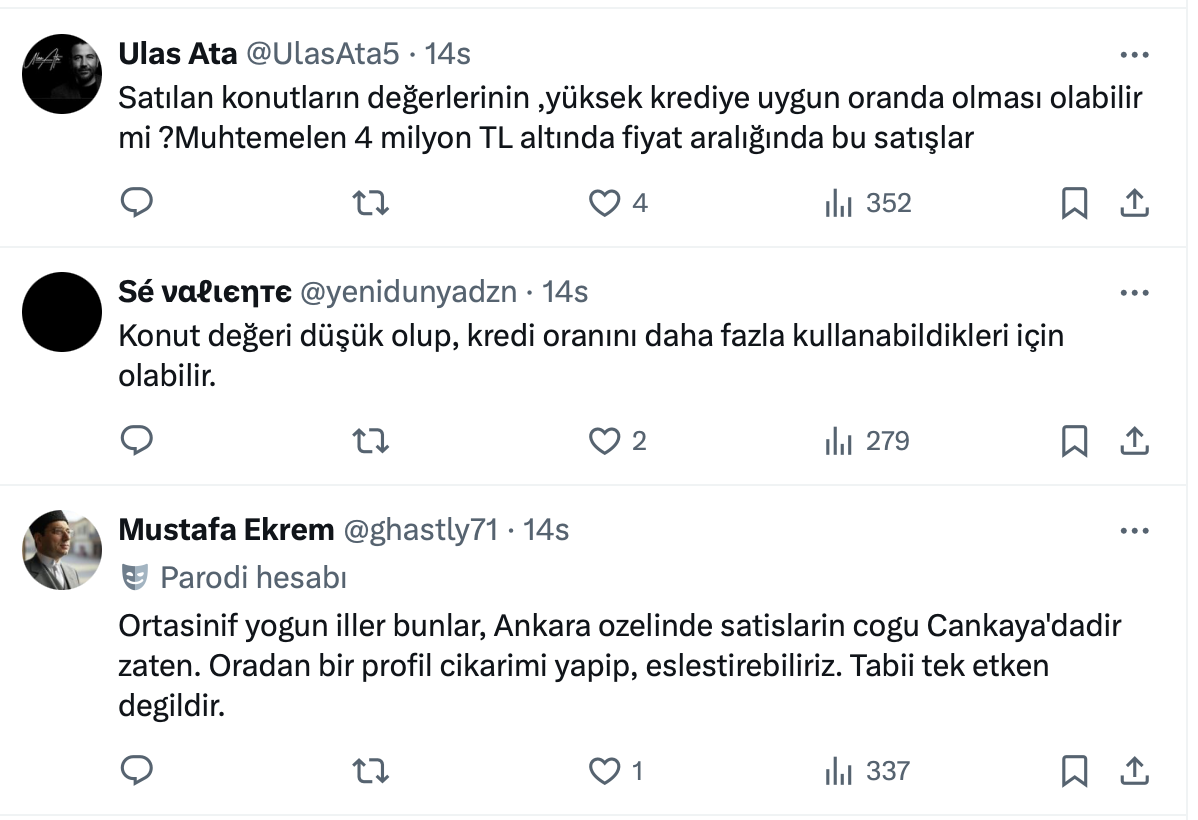Open more options for yenidunyadzn's tweet
The height and width of the screenshot is (820, 1198).
tap(1134, 293)
